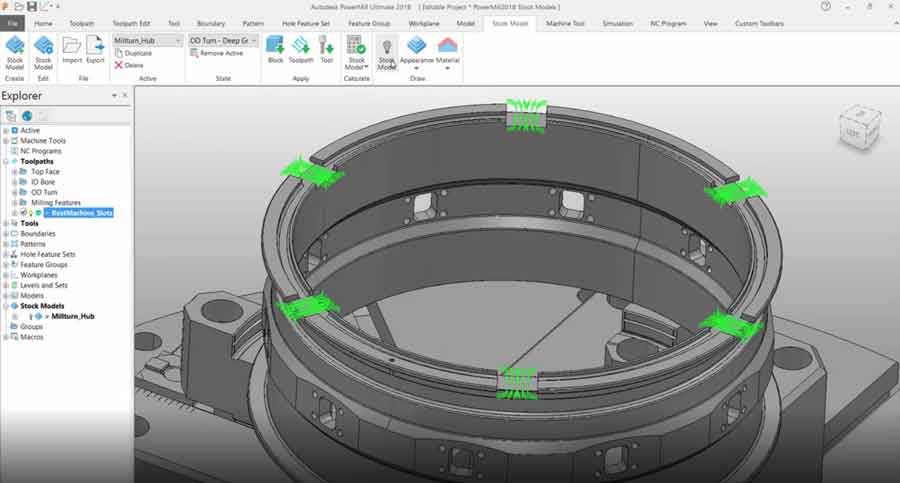Image resolution: width=900 pixels, height=483 pixels.
Task: Apply Toolpath to stock model
Action: [301, 50]
